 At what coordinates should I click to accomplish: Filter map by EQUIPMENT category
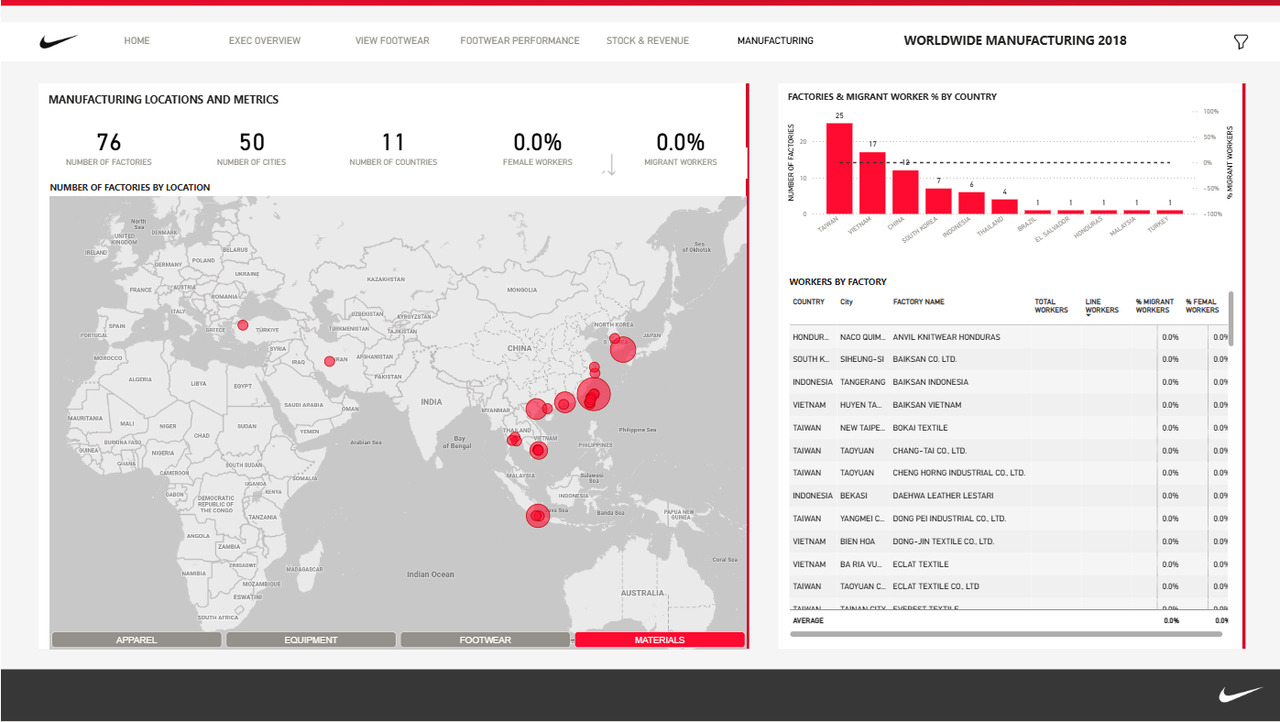click(x=311, y=640)
